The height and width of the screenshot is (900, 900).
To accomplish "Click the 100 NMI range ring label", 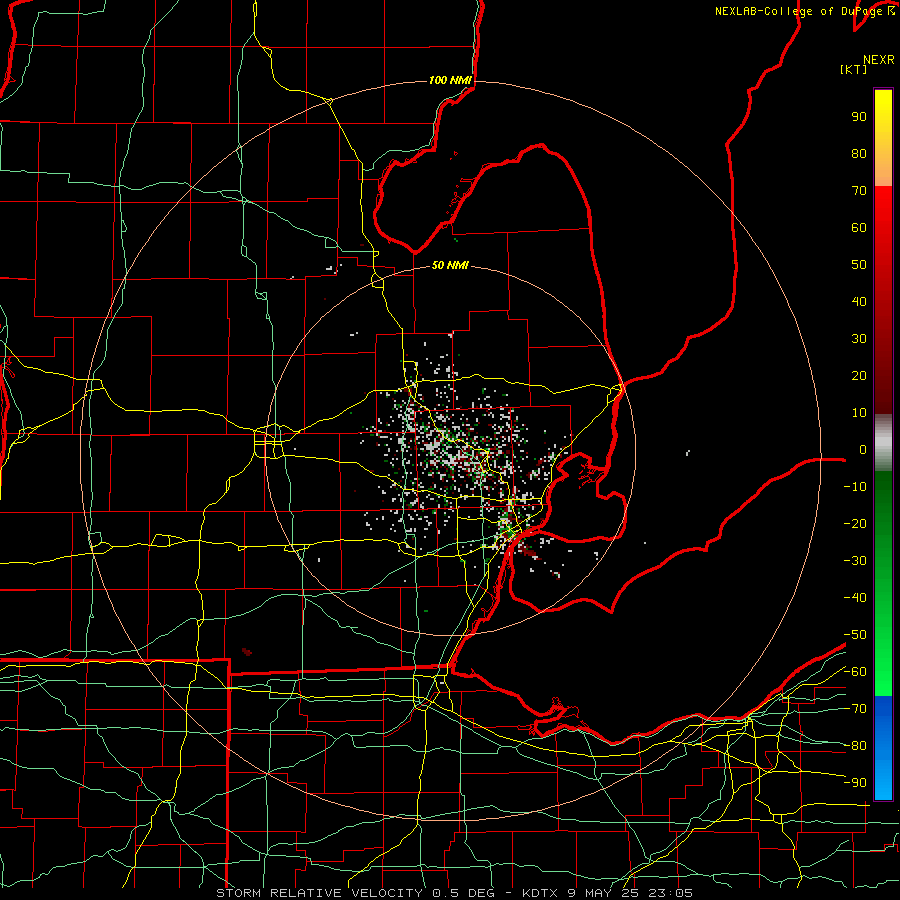I will [x=450, y=80].
